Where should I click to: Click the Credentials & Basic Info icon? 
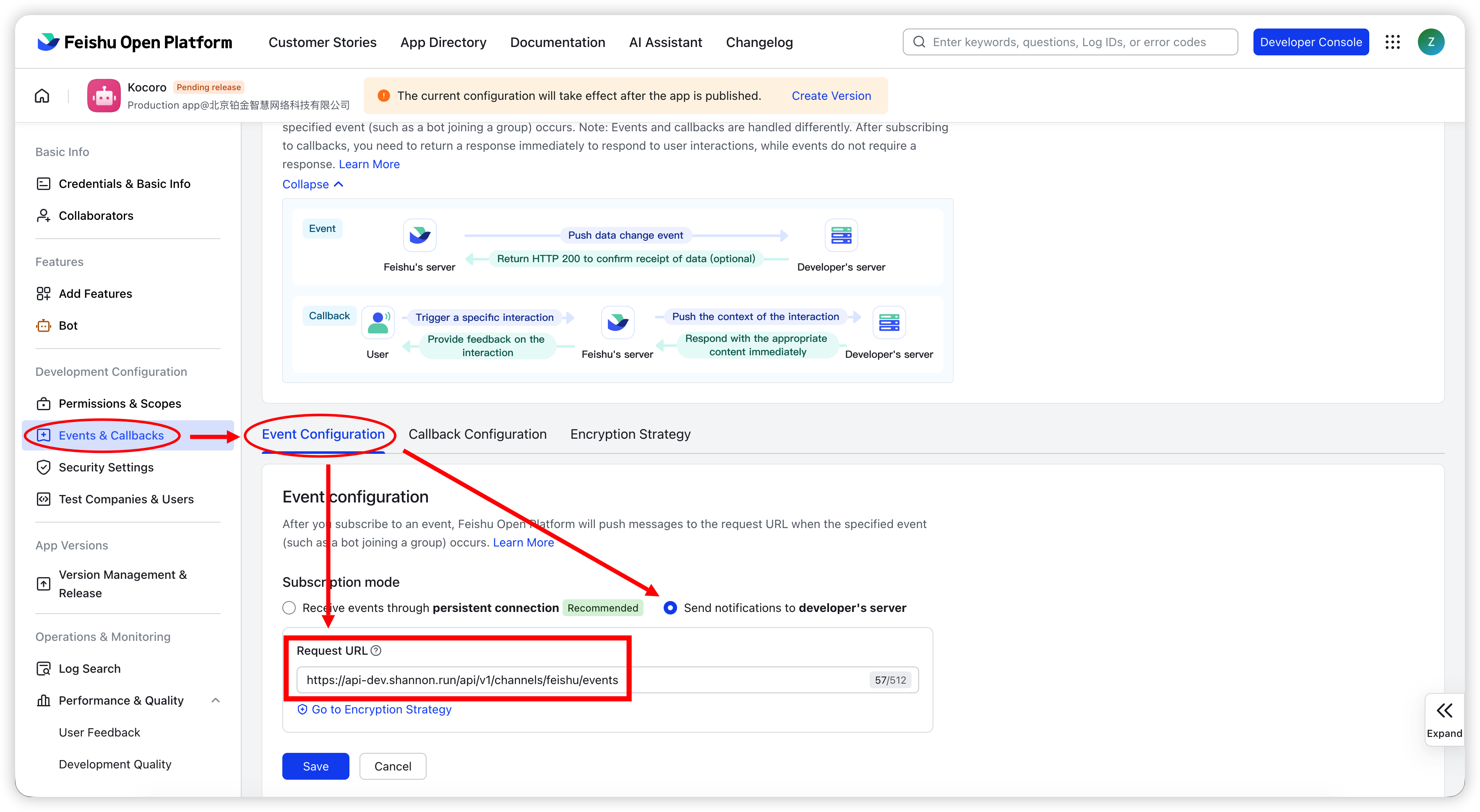coord(44,184)
